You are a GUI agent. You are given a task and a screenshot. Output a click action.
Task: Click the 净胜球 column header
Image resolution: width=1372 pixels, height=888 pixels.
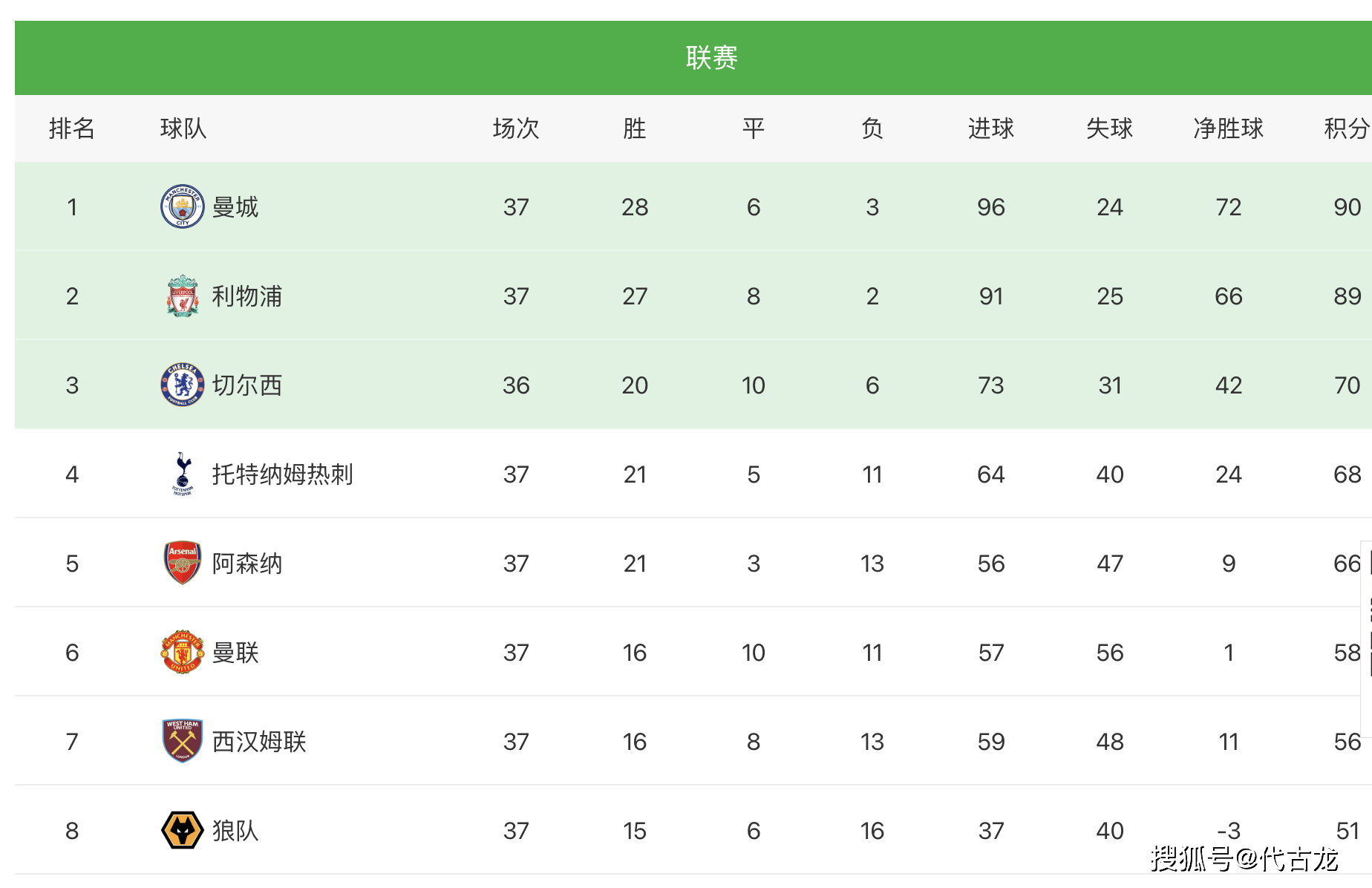pos(1228,128)
